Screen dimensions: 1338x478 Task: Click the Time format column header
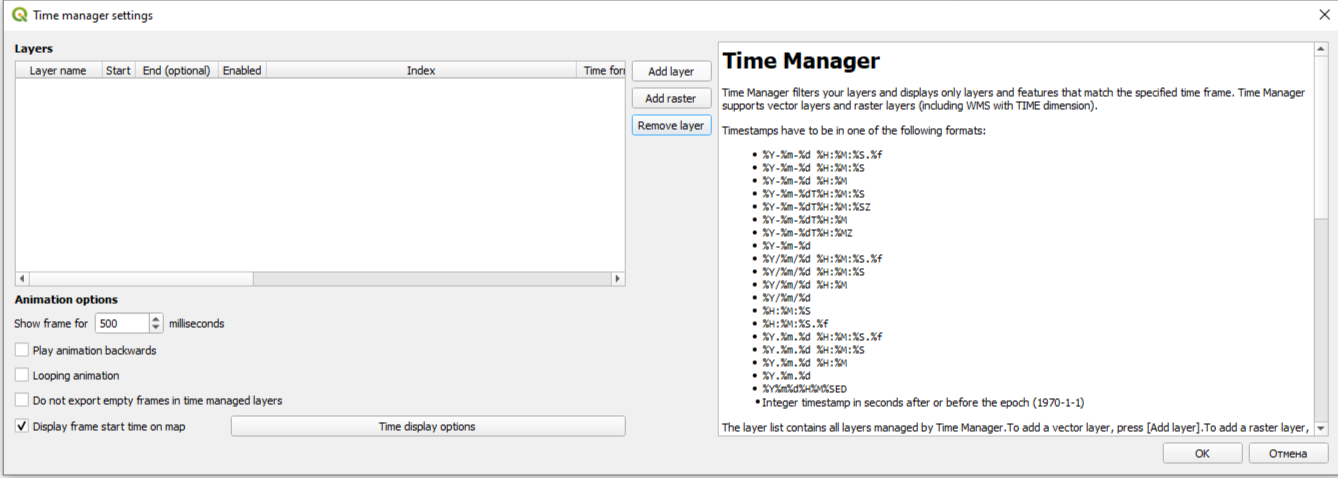601,71
